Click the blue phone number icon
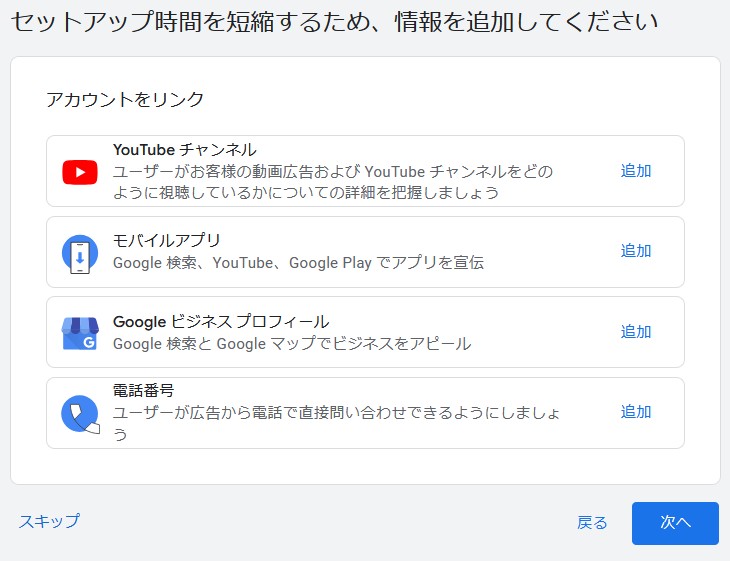Image resolution: width=730 pixels, height=561 pixels. click(x=81, y=414)
